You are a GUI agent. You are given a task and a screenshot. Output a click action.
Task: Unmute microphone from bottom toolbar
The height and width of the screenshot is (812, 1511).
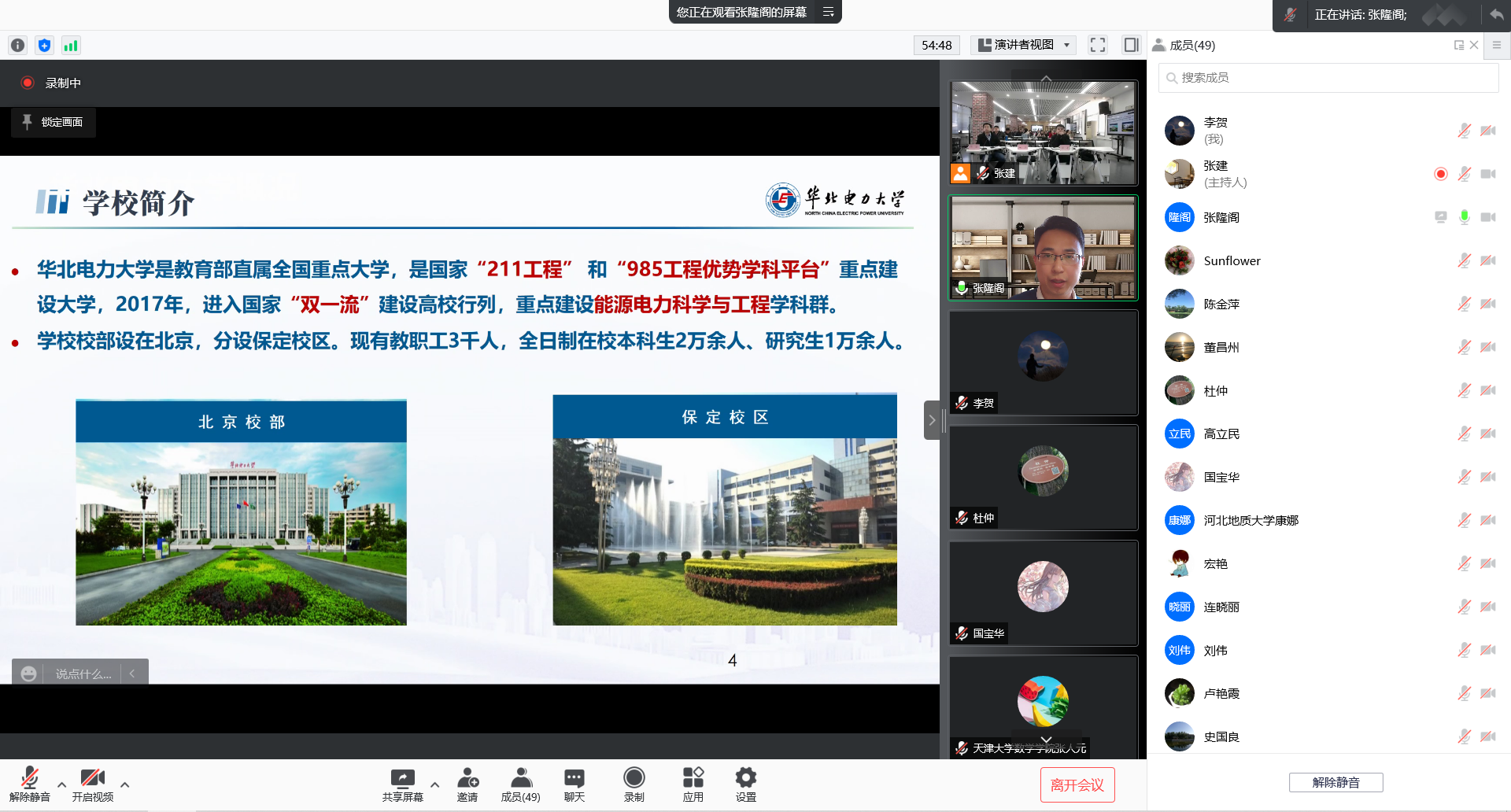pyautogui.click(x=30, y=784)
